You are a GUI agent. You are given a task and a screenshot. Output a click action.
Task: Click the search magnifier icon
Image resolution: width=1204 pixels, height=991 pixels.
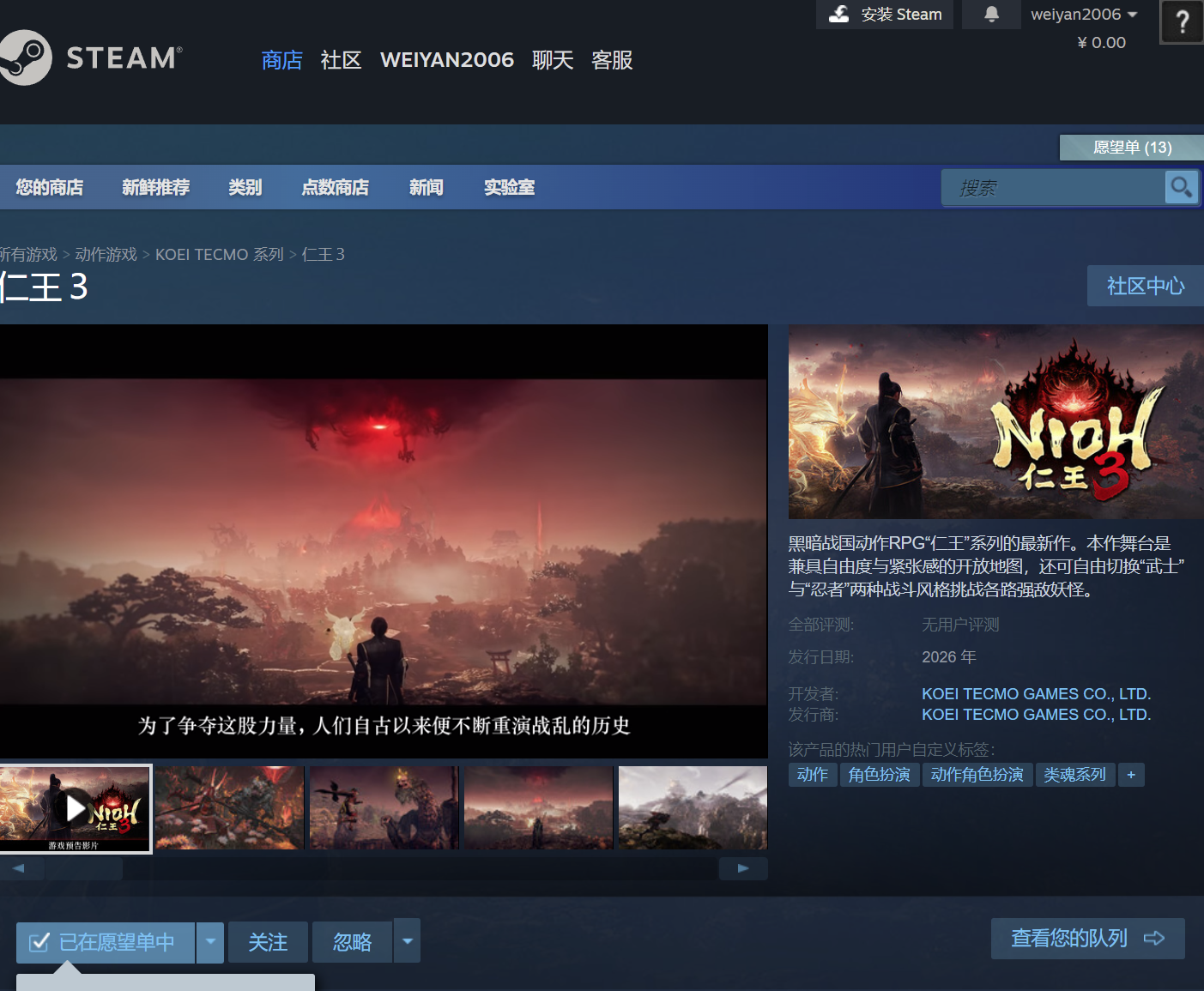coord(1182,187)
